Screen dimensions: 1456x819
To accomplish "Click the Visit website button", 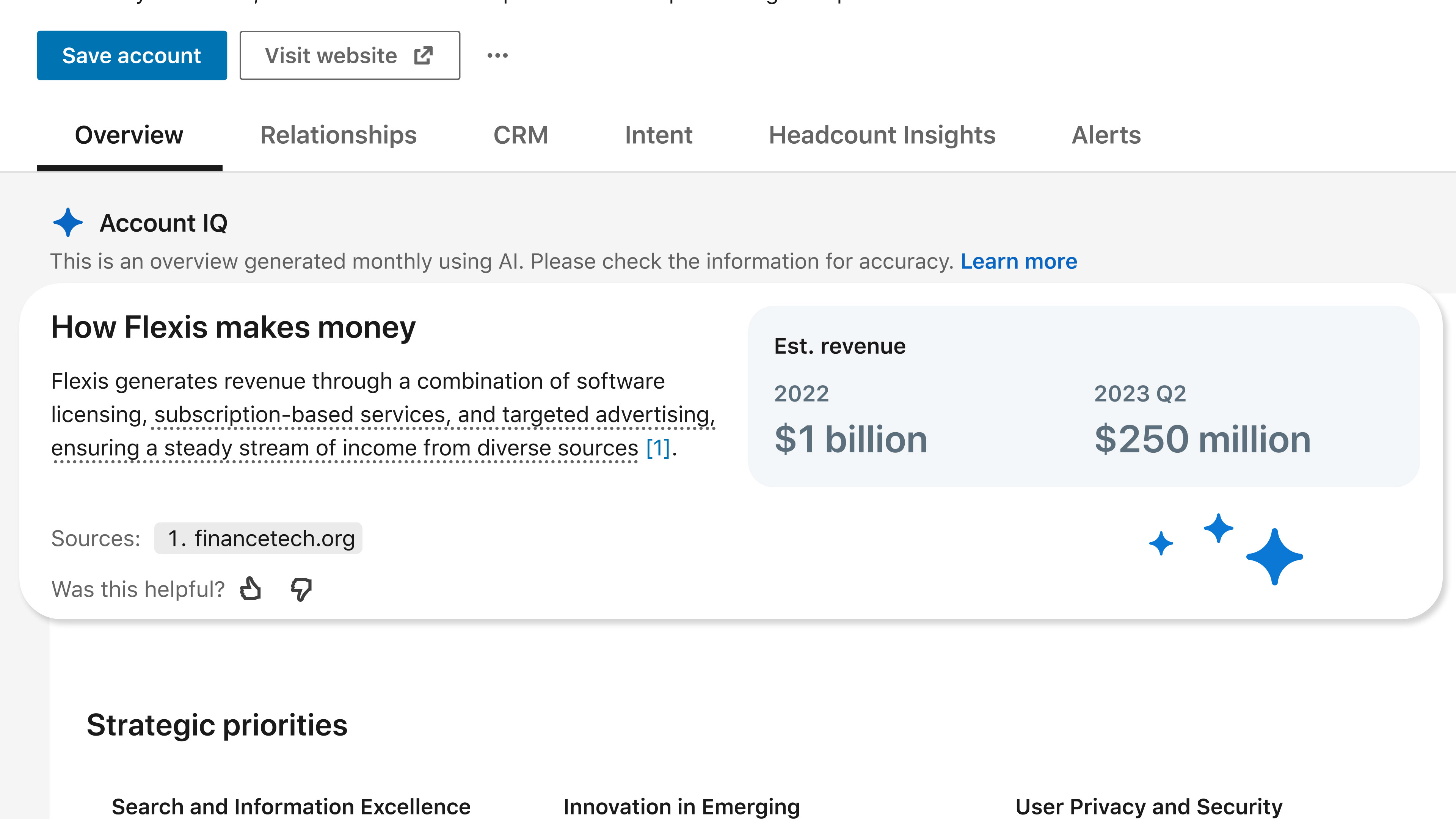I will coord(349,55).
